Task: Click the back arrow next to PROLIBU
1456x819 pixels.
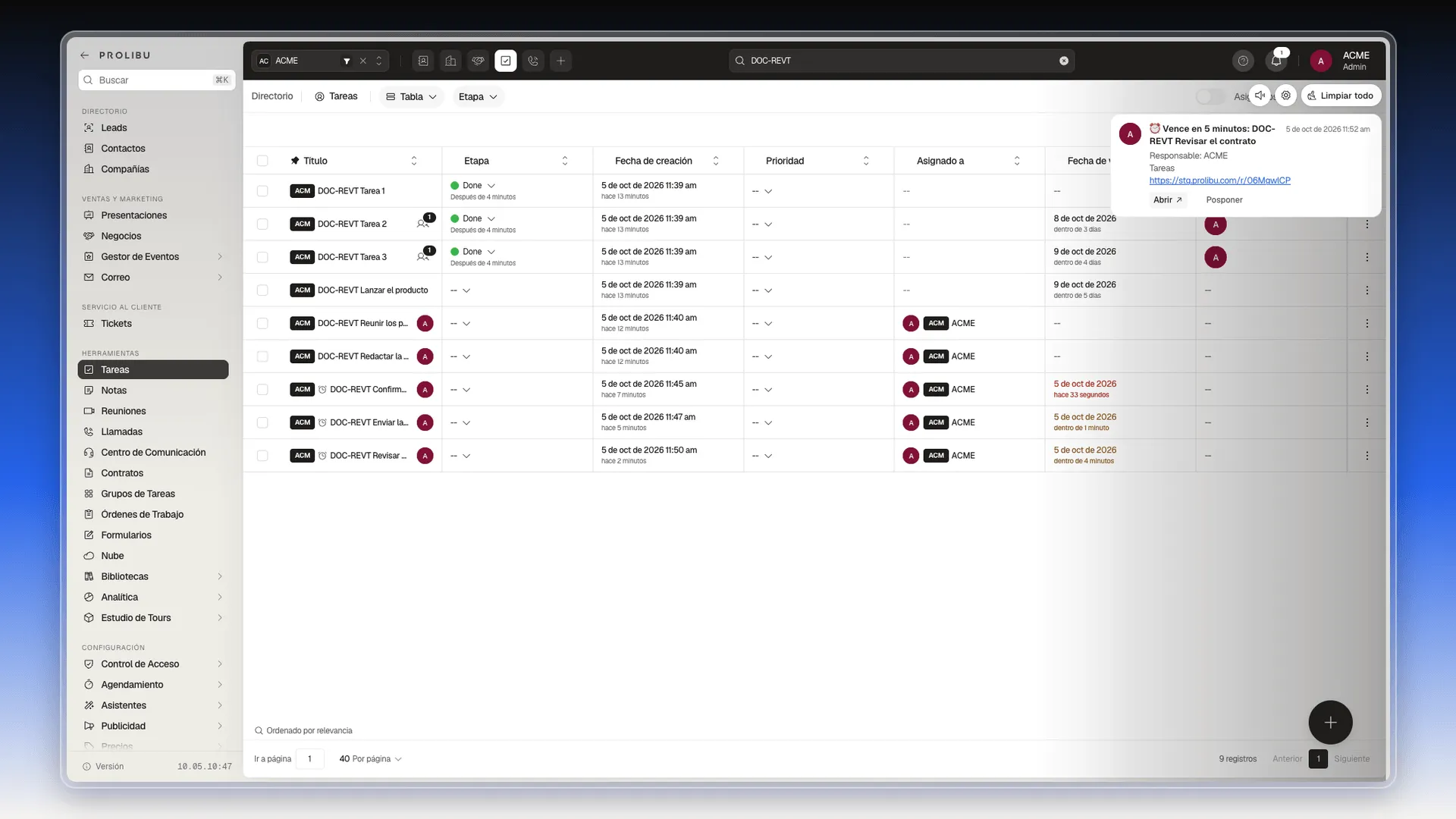Action: (x=85, y=55)
